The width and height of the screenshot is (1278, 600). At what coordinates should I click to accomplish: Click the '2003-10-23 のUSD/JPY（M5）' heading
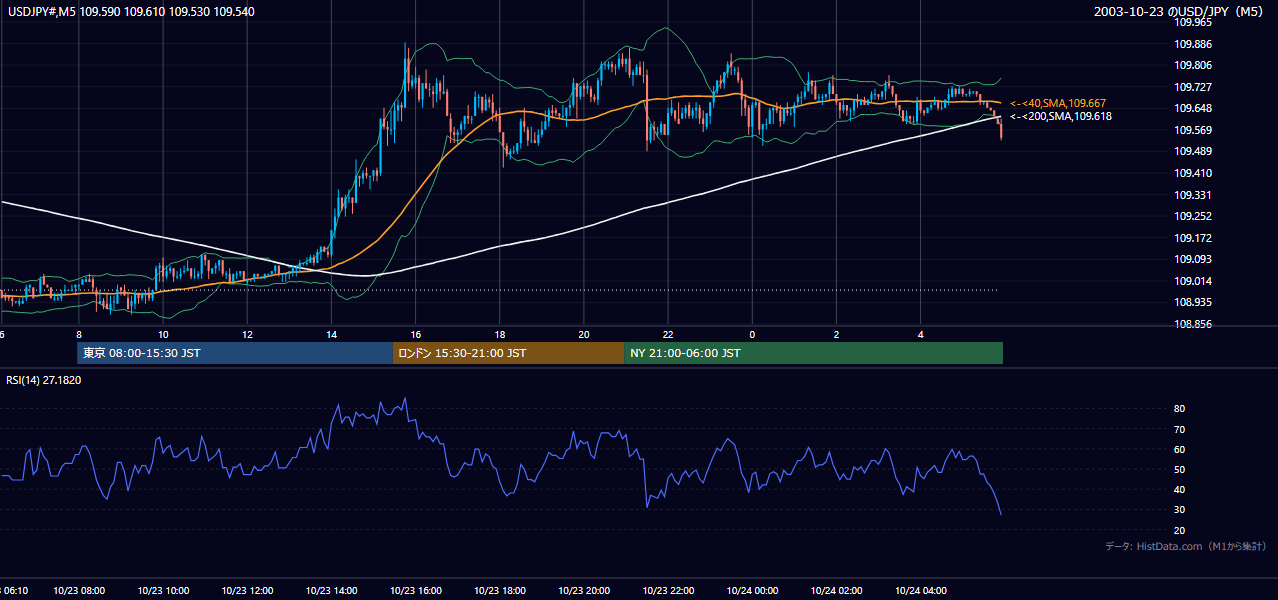1181,11
